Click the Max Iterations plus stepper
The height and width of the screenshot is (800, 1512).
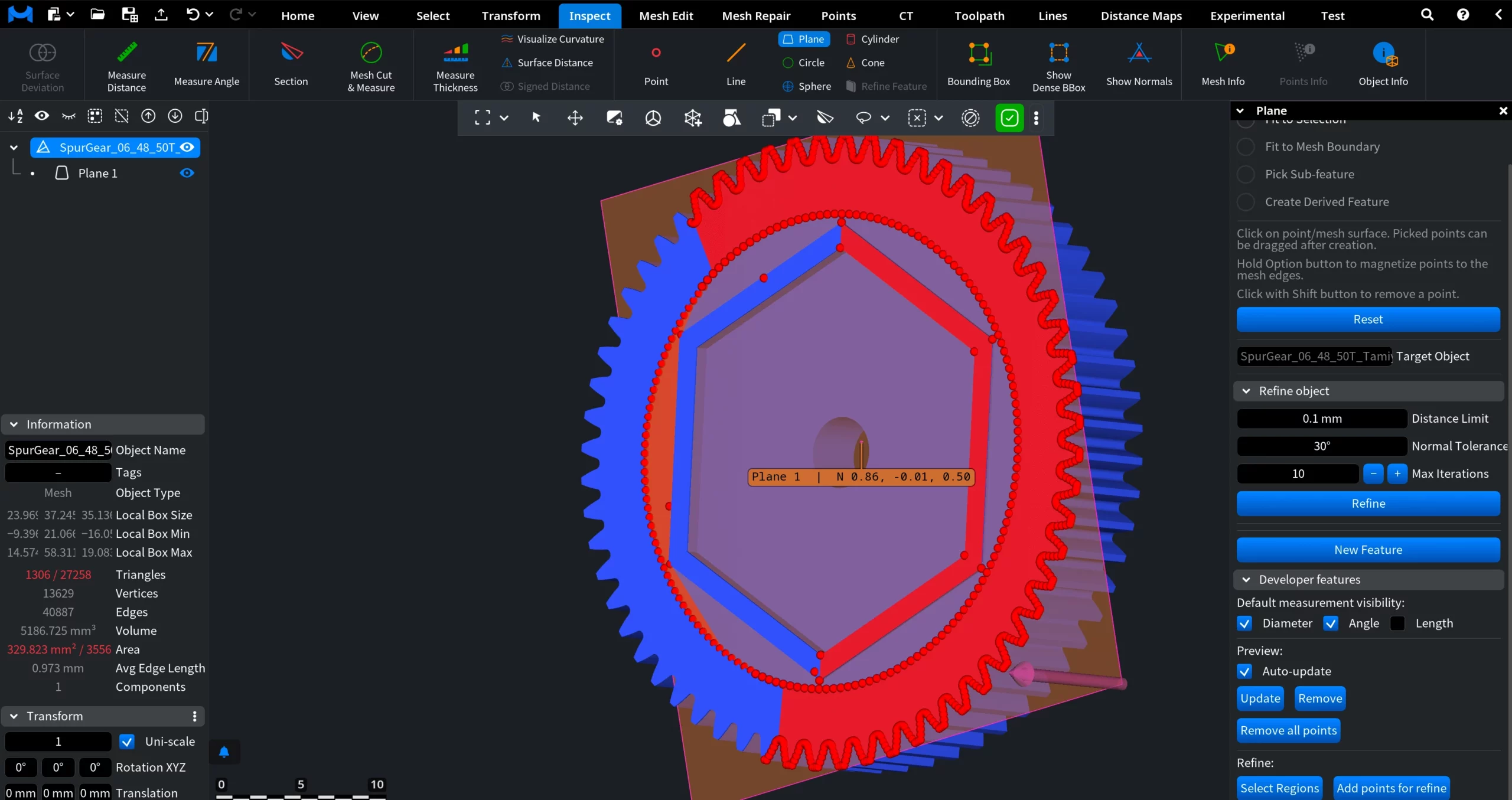pos(1396,474)
